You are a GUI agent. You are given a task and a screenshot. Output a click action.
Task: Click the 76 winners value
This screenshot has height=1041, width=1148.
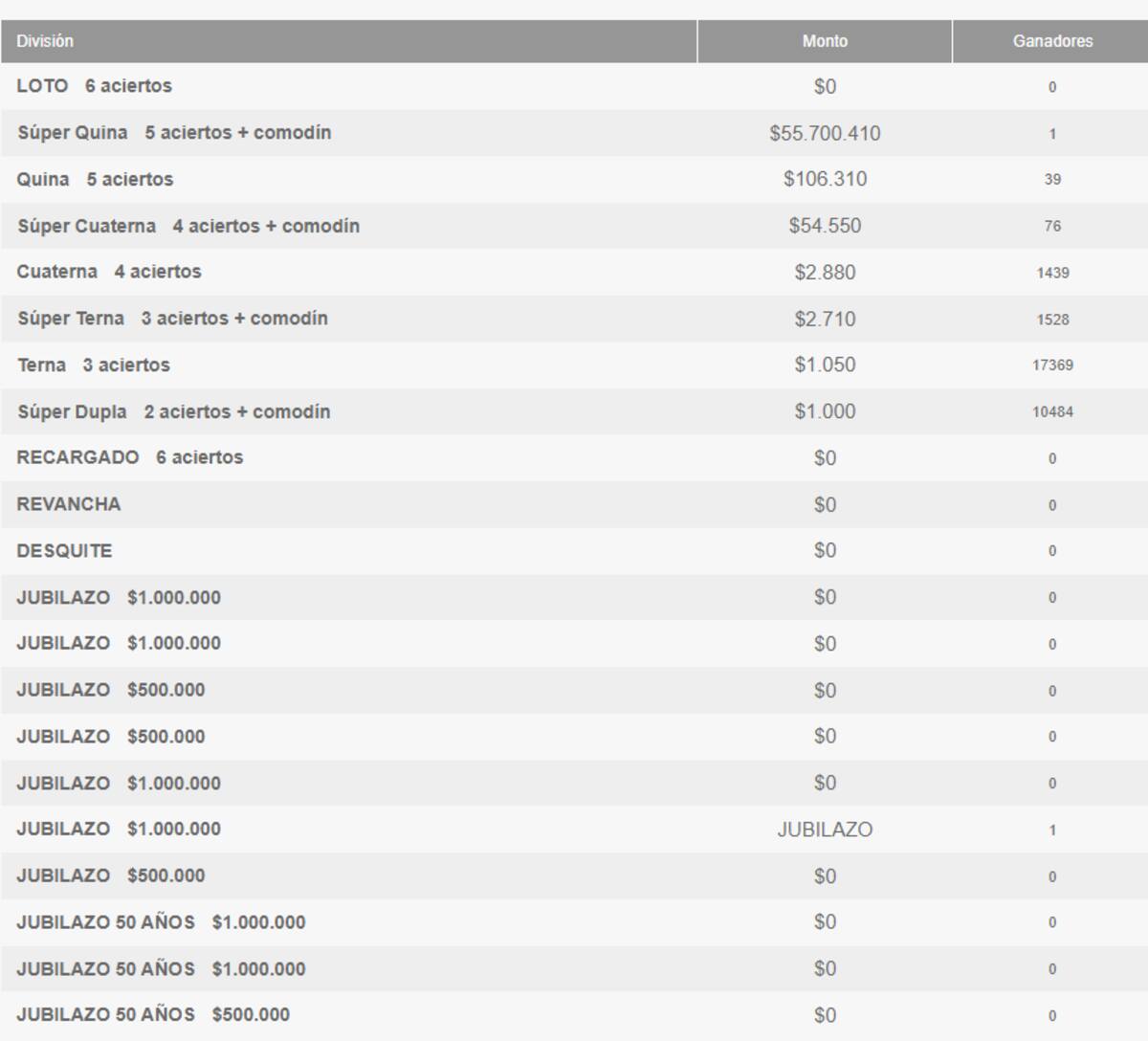click(1052, 226)
